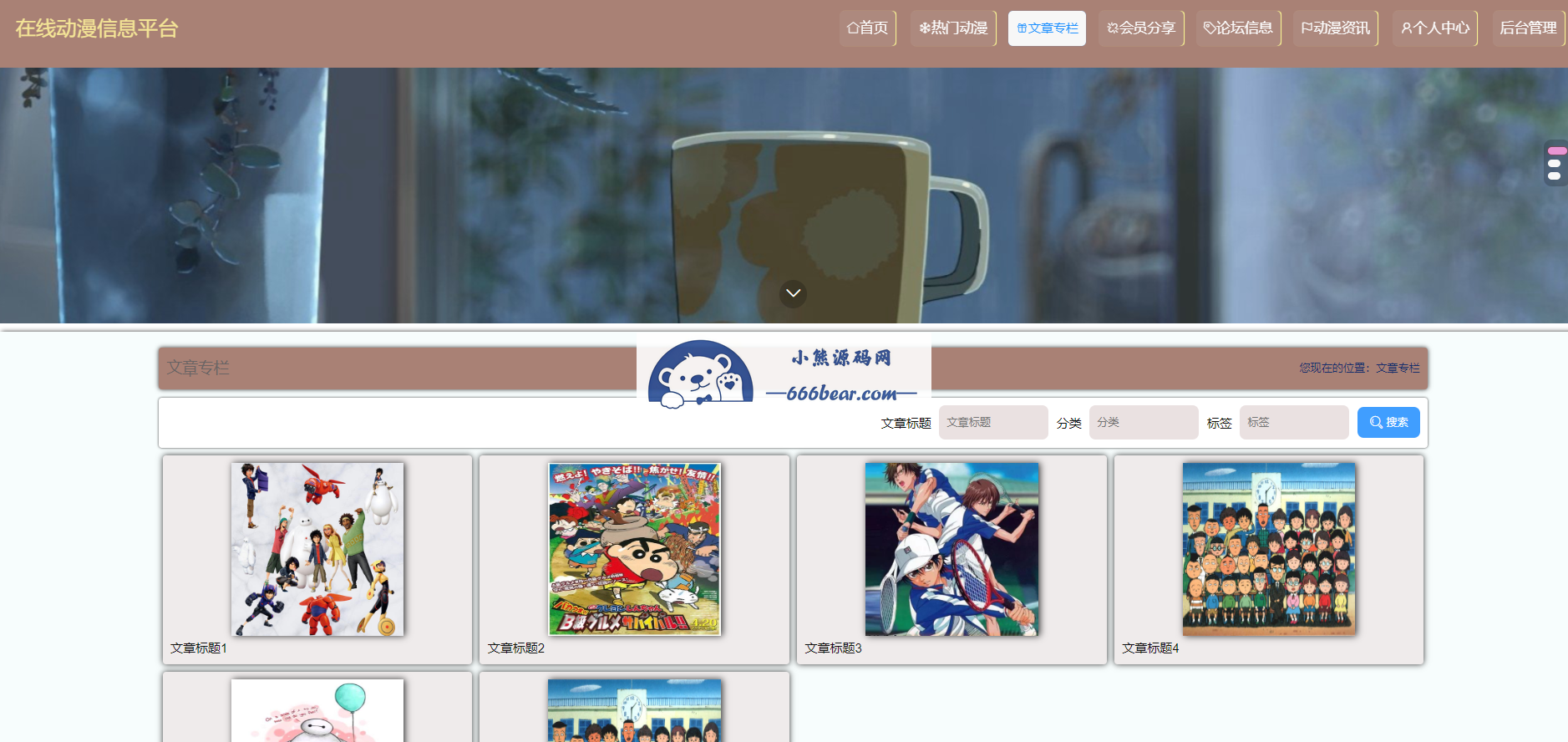Screen dimensions: 1568x742
Task: Open 后台管理 admin link
Action: 1528,28
